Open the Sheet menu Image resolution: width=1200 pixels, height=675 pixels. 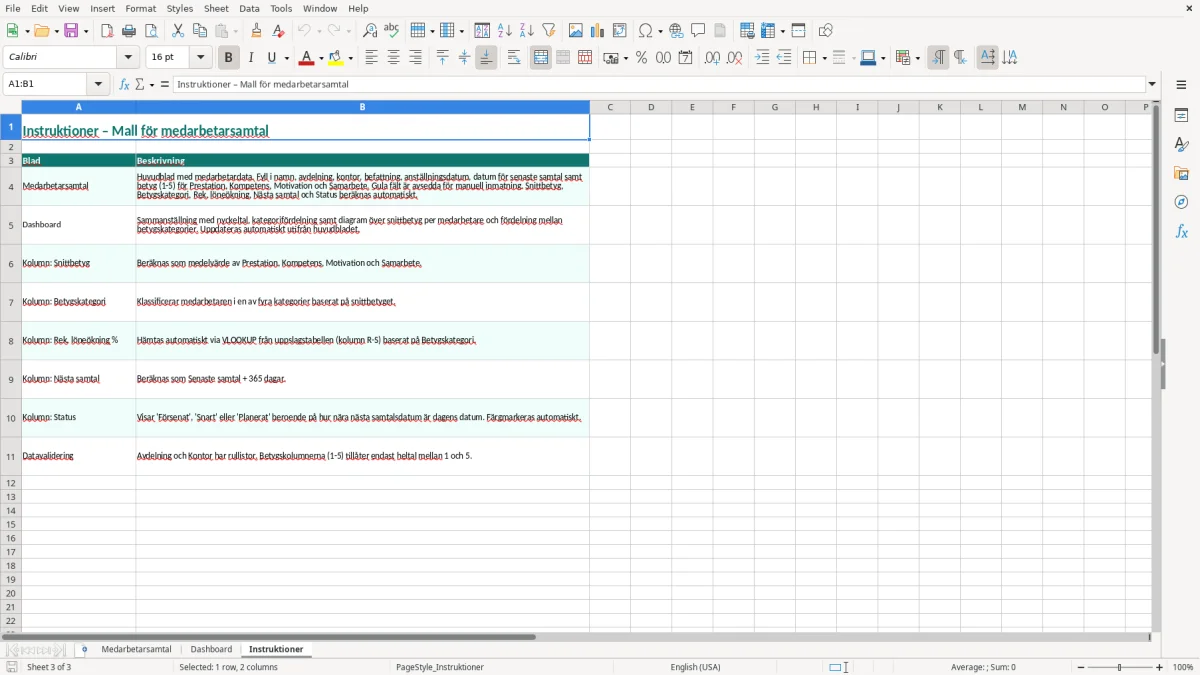[x=216, y=8]
